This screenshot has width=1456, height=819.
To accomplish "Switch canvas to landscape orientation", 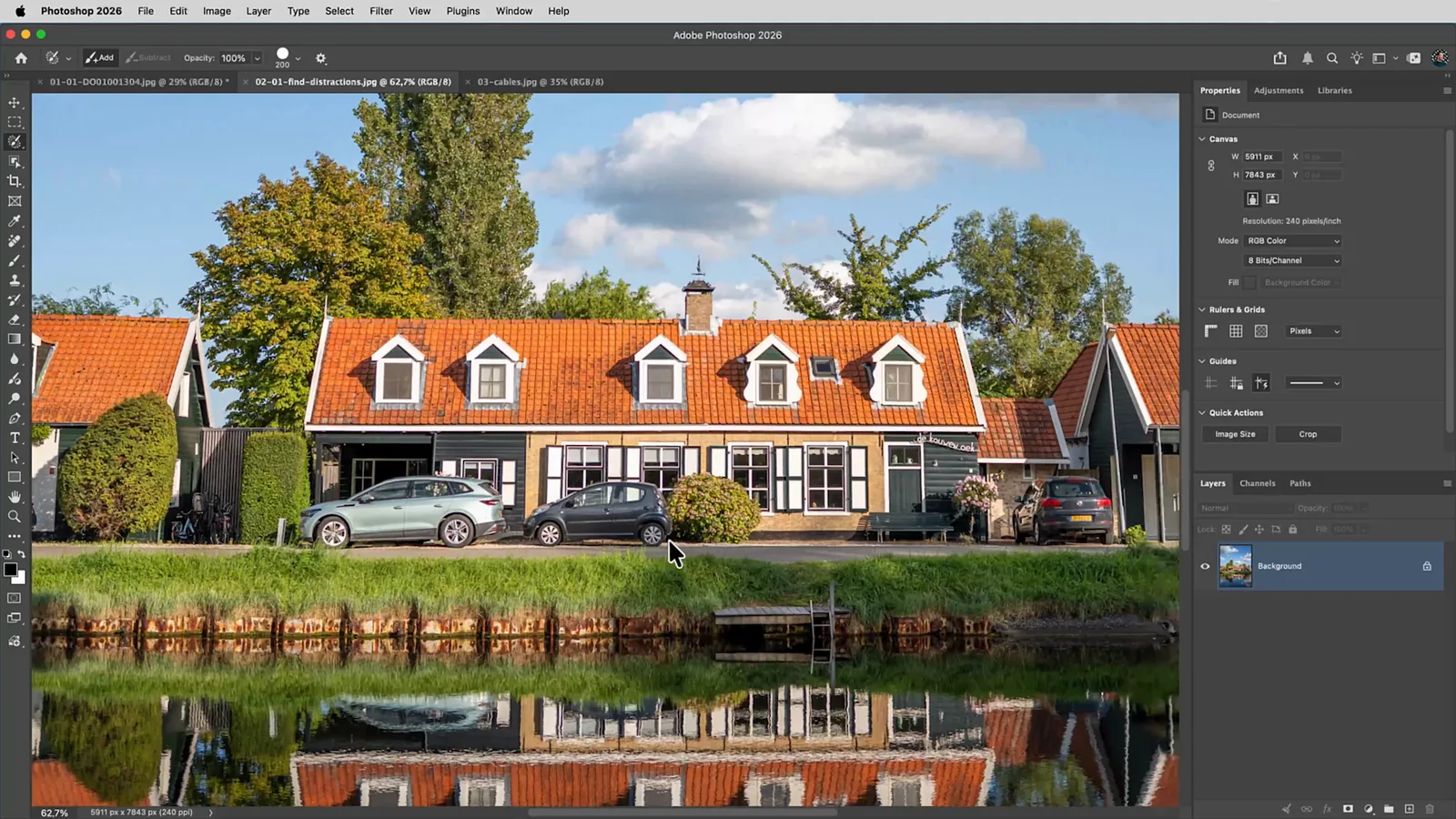I will point(1272,198).
